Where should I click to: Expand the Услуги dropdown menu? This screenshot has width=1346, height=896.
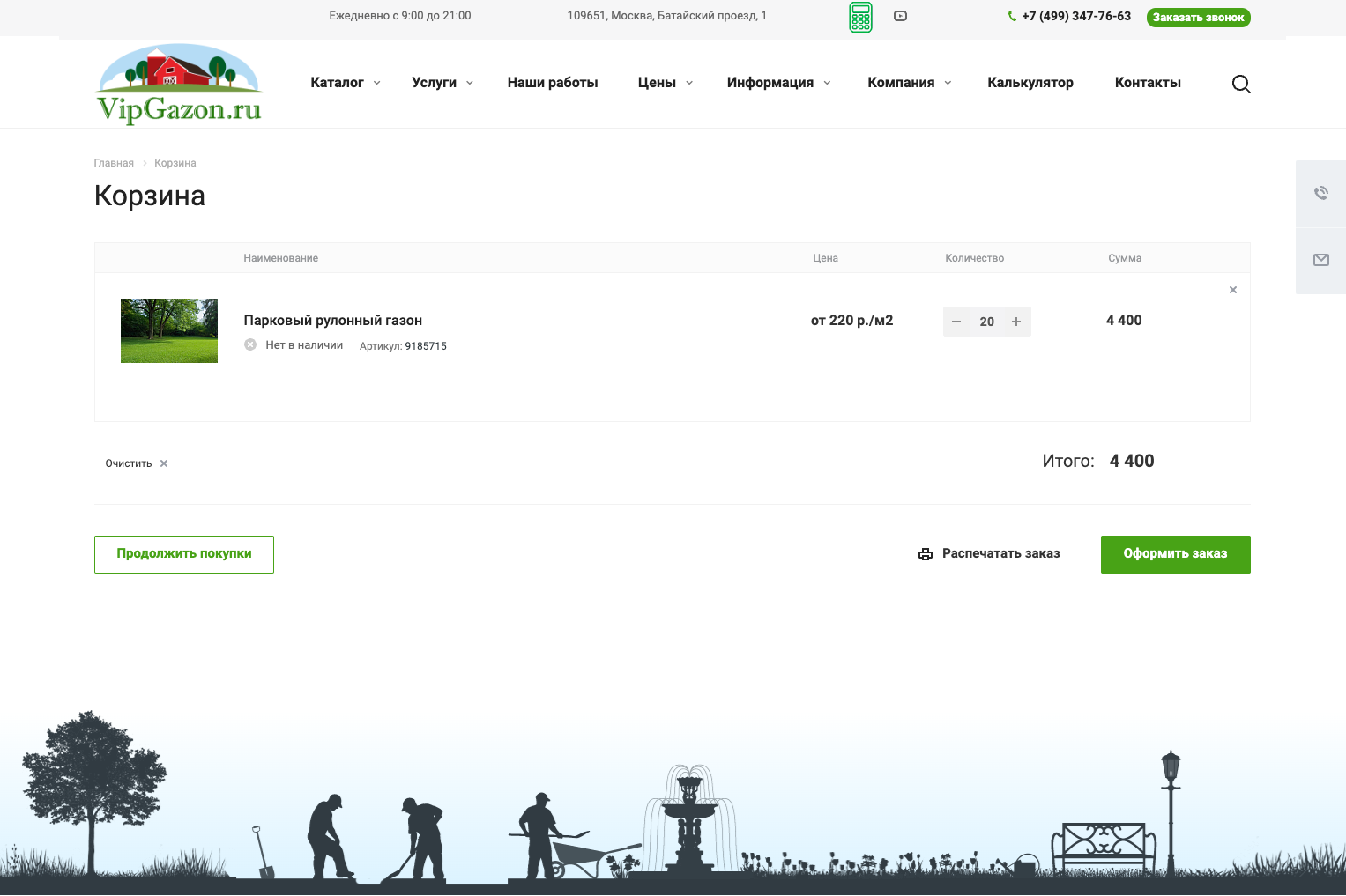click(x=442, y=83)
